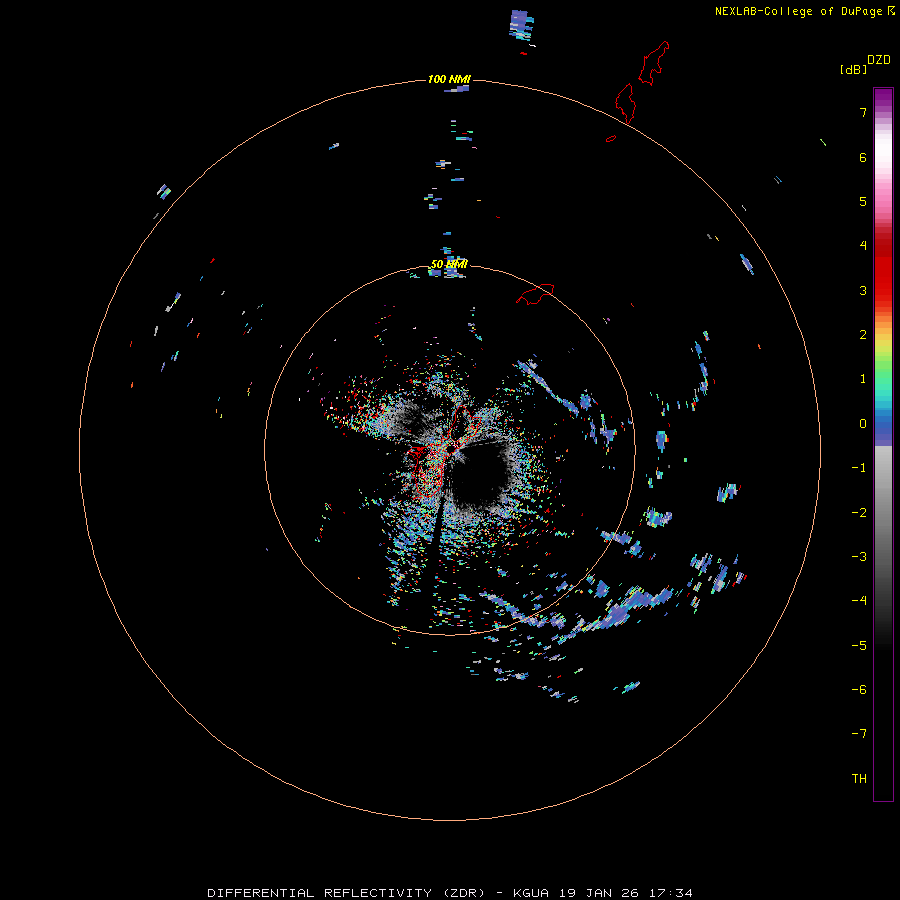Click the -4 value on color scale
The height and width of the screenshot is (900, 900).
point(859,601)
